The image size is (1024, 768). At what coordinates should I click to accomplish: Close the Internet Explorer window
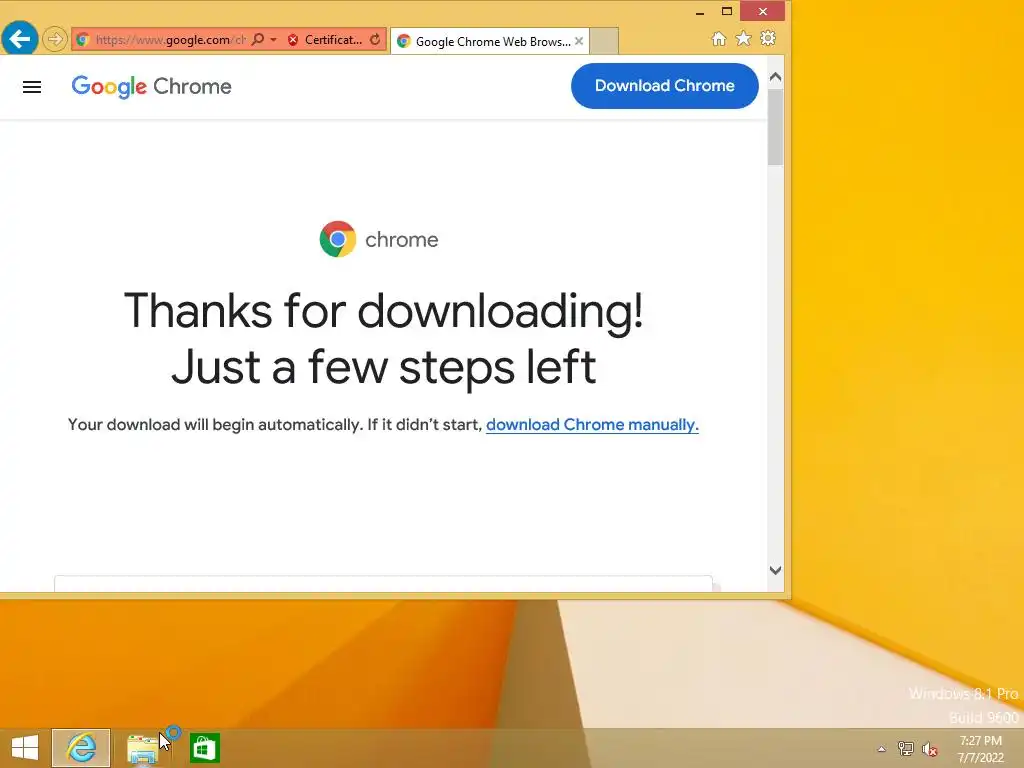[762, 11]
